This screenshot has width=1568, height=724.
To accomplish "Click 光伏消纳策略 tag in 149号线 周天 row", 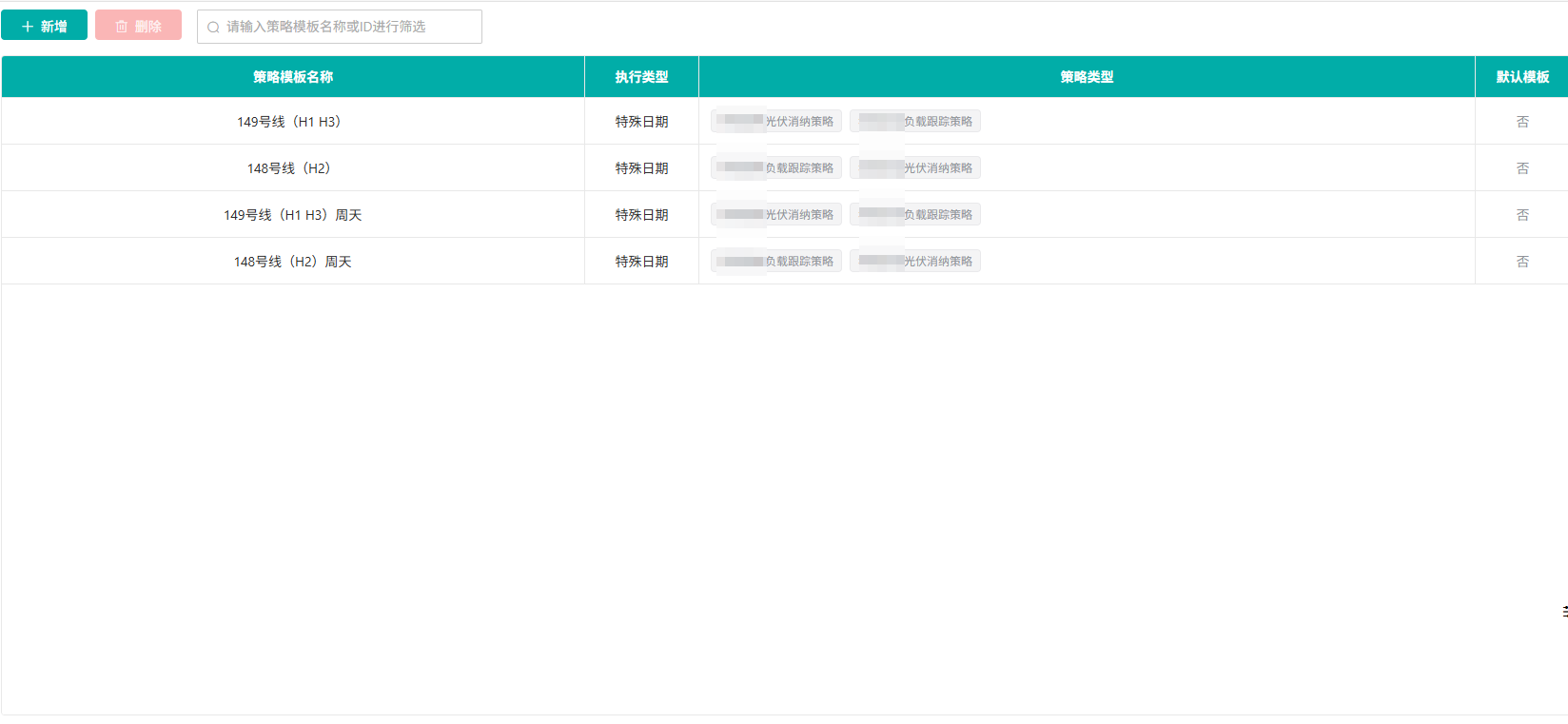I will pyautogui.click(x=776, y=215).
